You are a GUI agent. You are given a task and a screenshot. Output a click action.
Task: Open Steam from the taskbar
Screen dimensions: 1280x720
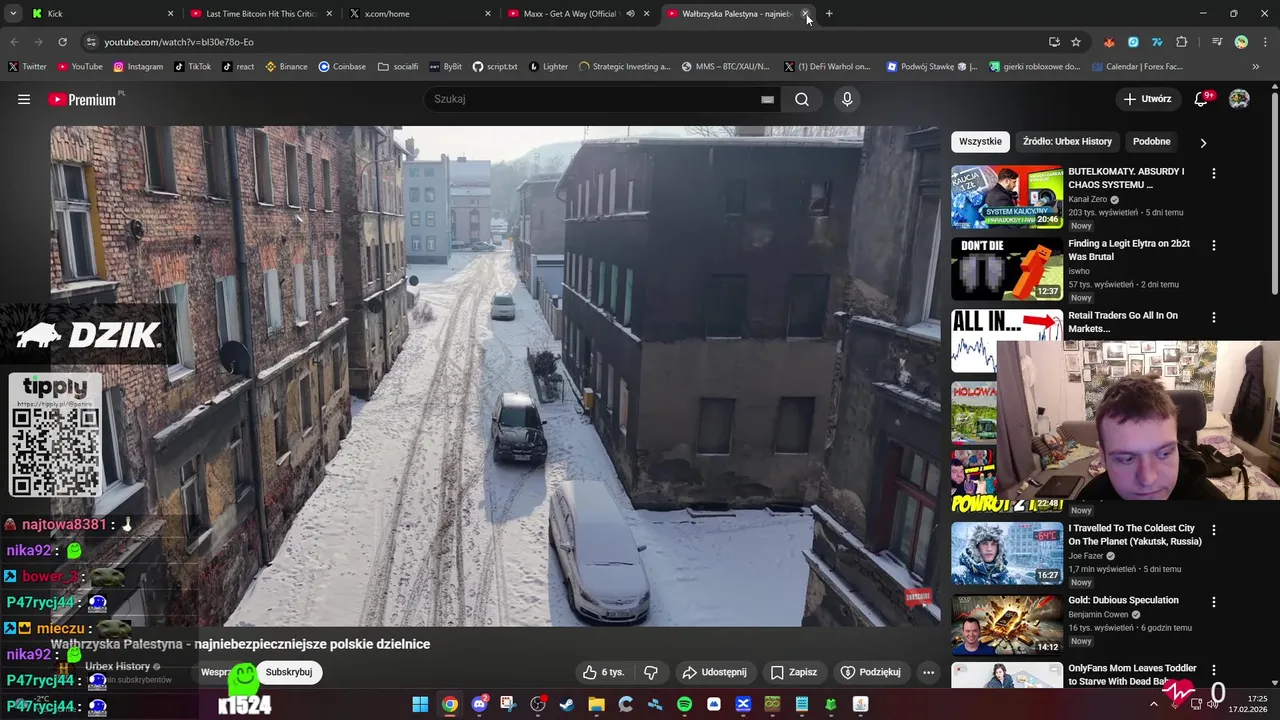coord(567,704)
